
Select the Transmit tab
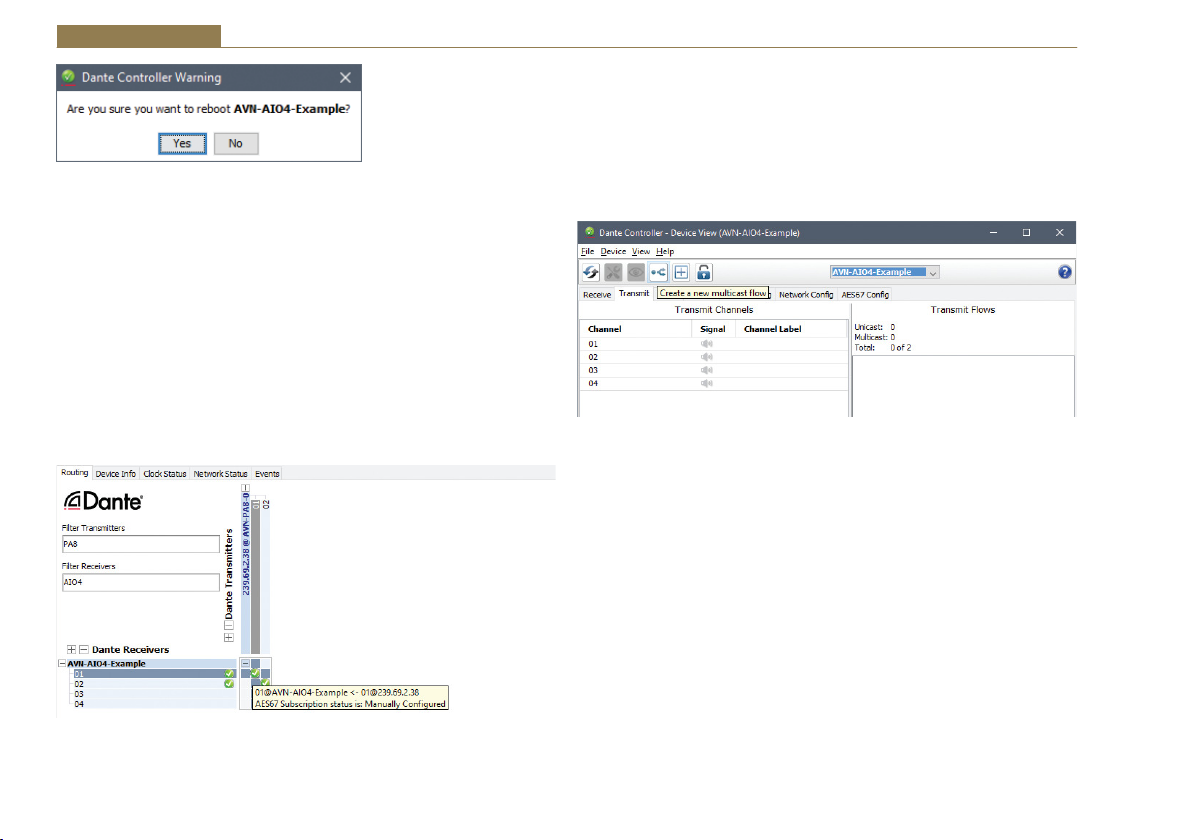point(634,293)
